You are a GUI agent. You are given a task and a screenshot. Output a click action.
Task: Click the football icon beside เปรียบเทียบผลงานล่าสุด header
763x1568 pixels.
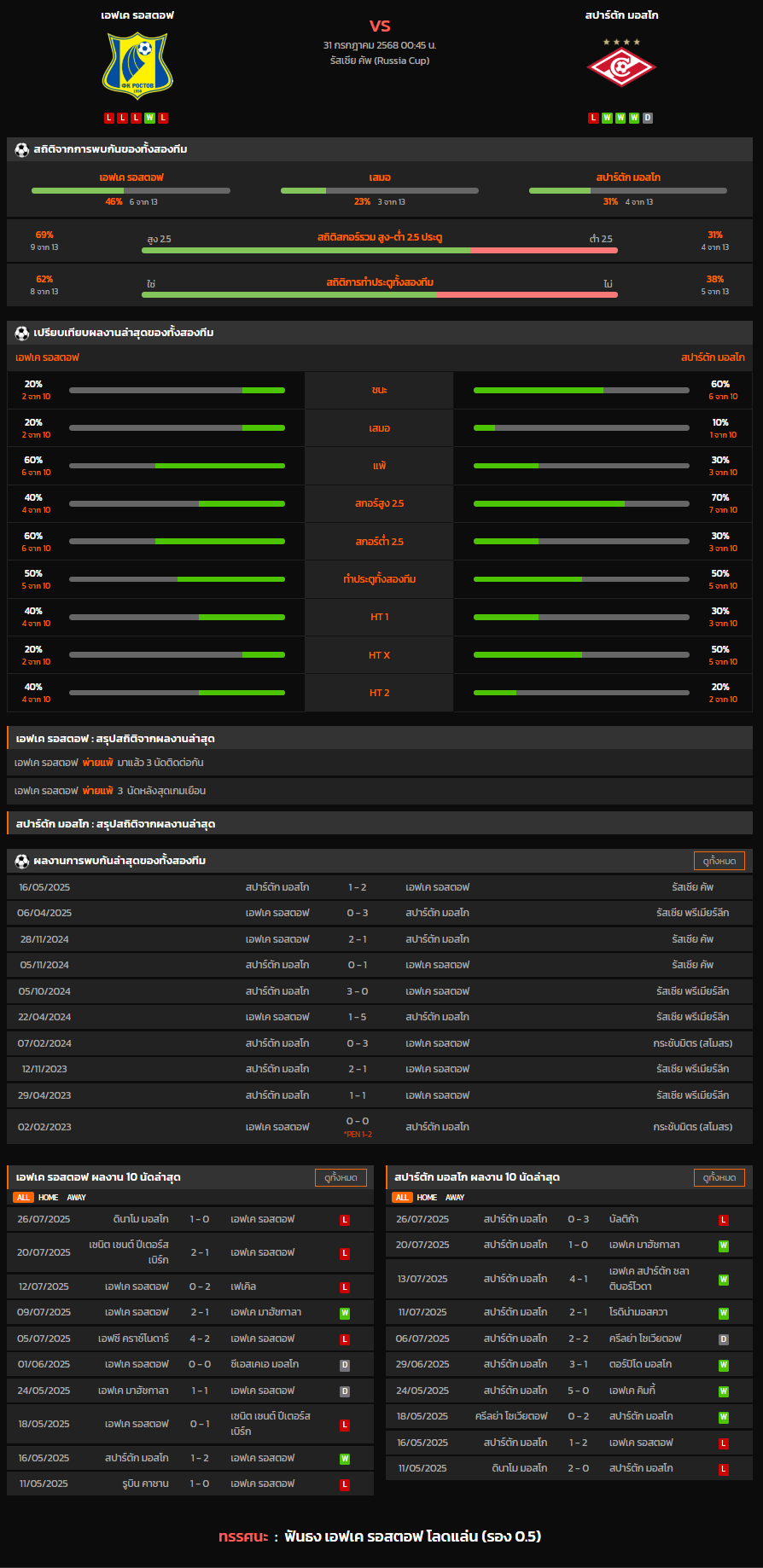(x=22, y=333)
